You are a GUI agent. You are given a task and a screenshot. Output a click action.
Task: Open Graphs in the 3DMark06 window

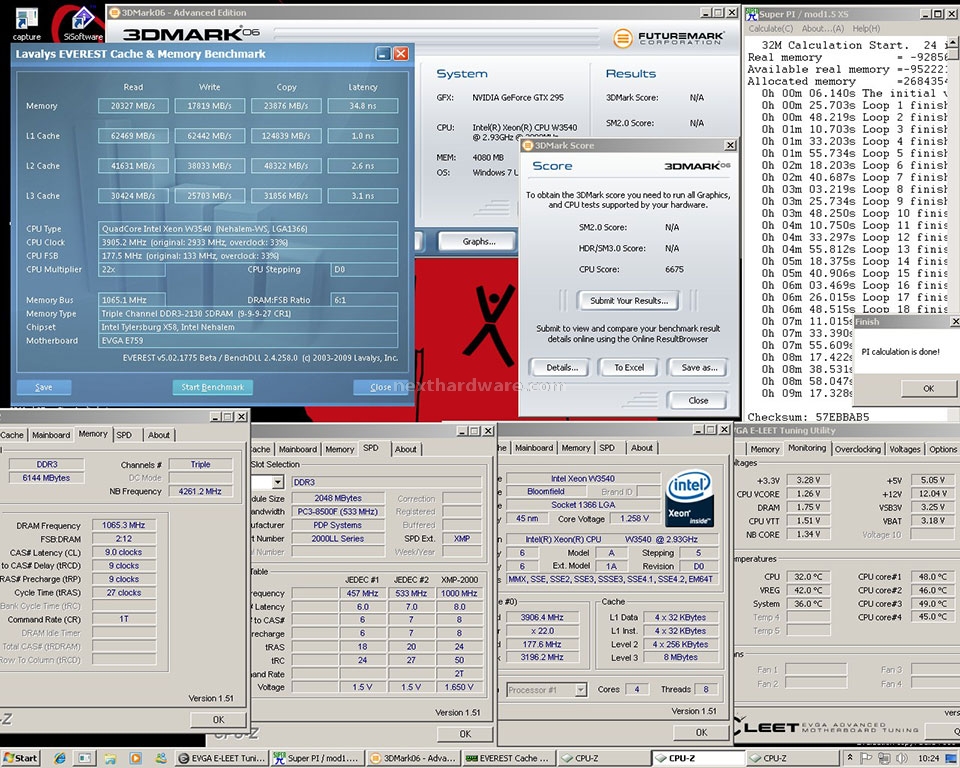[x=479, y=241]
